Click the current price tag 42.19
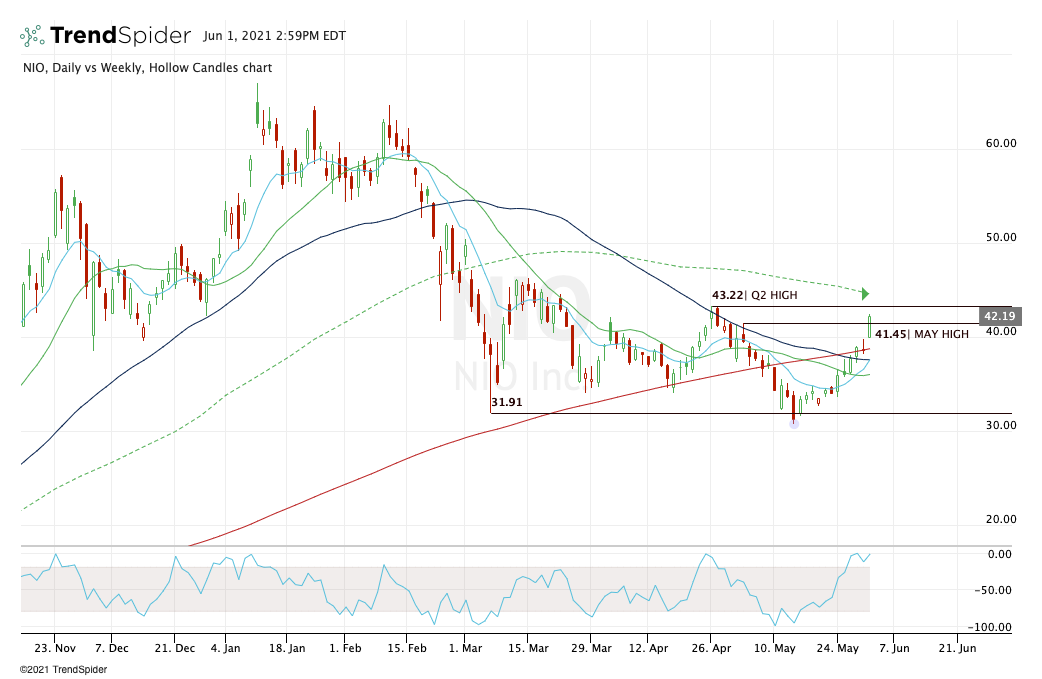The width and height of the screenshot is (1042, 679). (999, 316)
